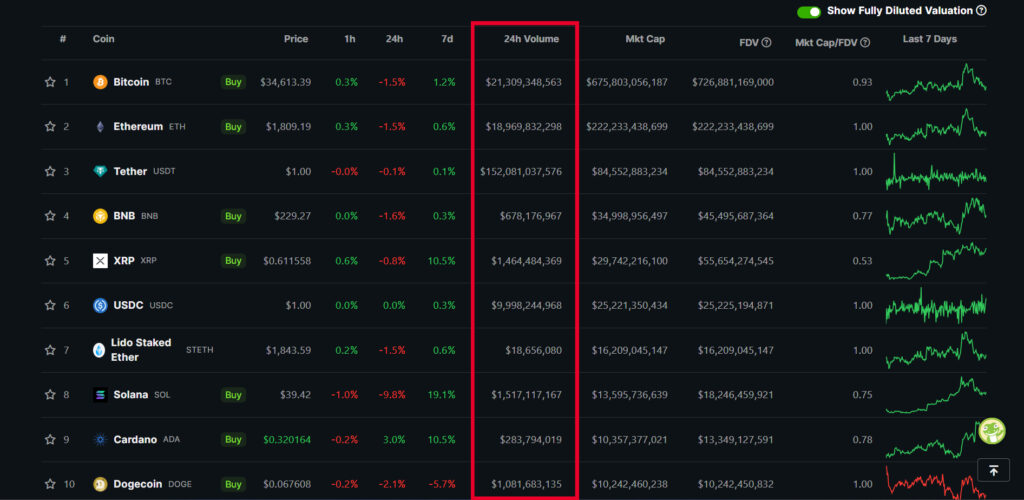Click the Dogecoin coin logo
The image size is (1024, 500).
100,484
